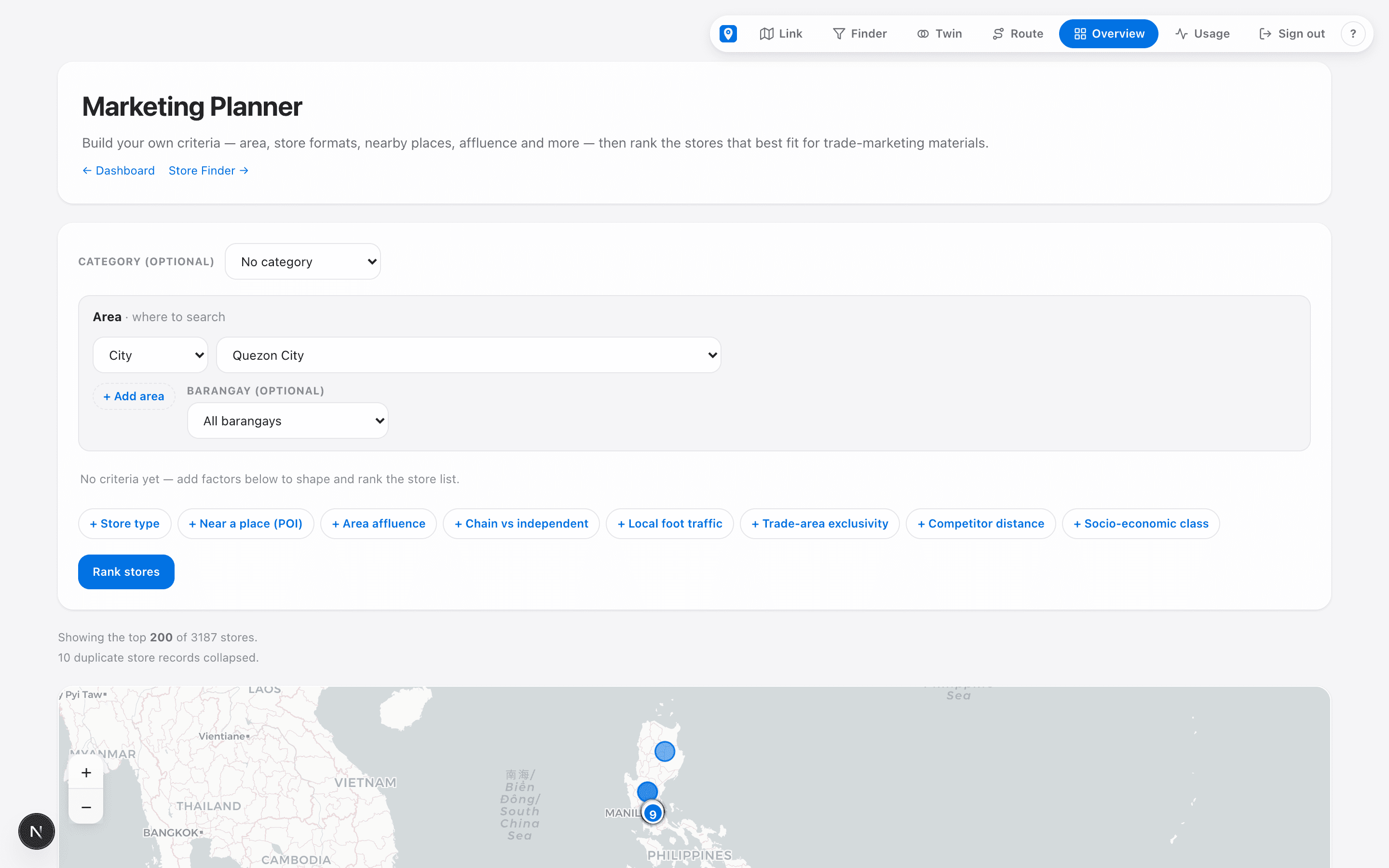Add the Chain vs independent criterion
Screen dimensions: 1389x868
pos(521,524)
